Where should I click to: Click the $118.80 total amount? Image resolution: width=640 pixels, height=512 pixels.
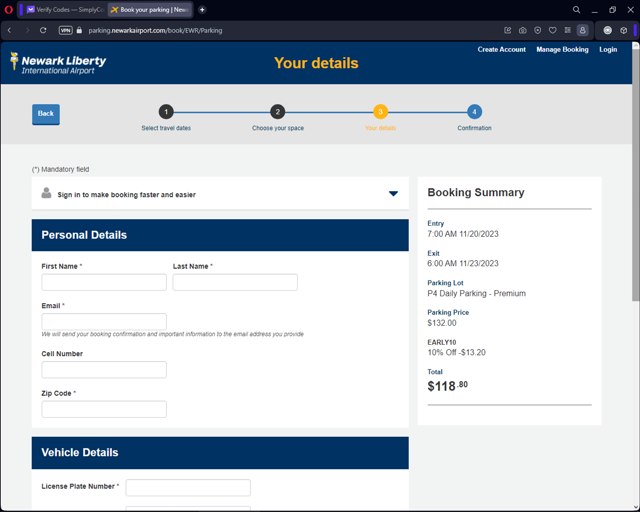click(447, 386)
